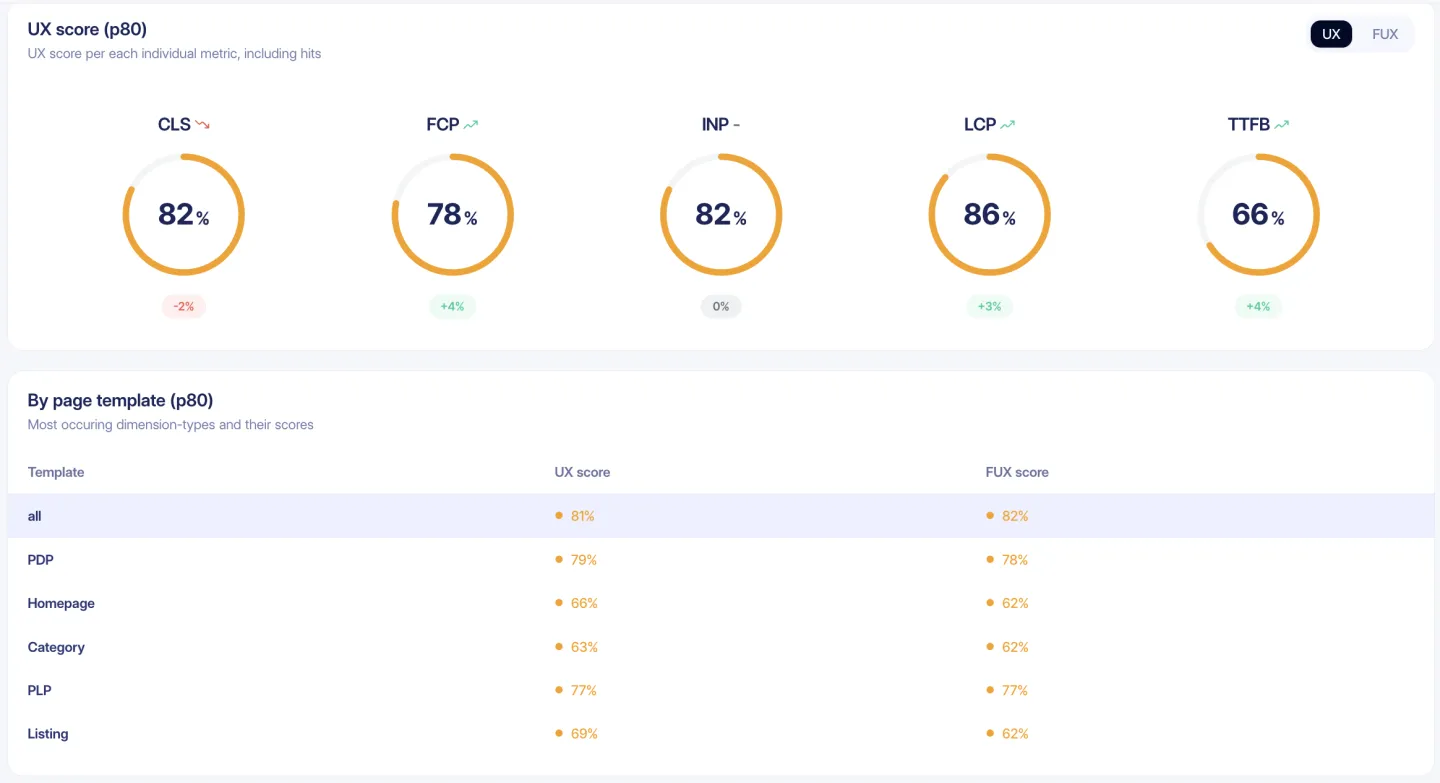Click the green upward trend icon beside FCP
1440x783 pixels.
[x=471, y=123]
